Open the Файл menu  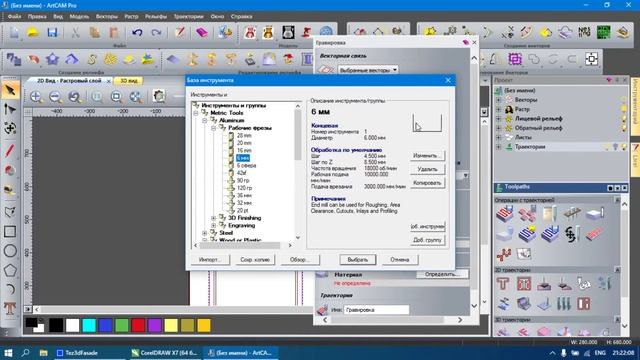tap(14, 17)
